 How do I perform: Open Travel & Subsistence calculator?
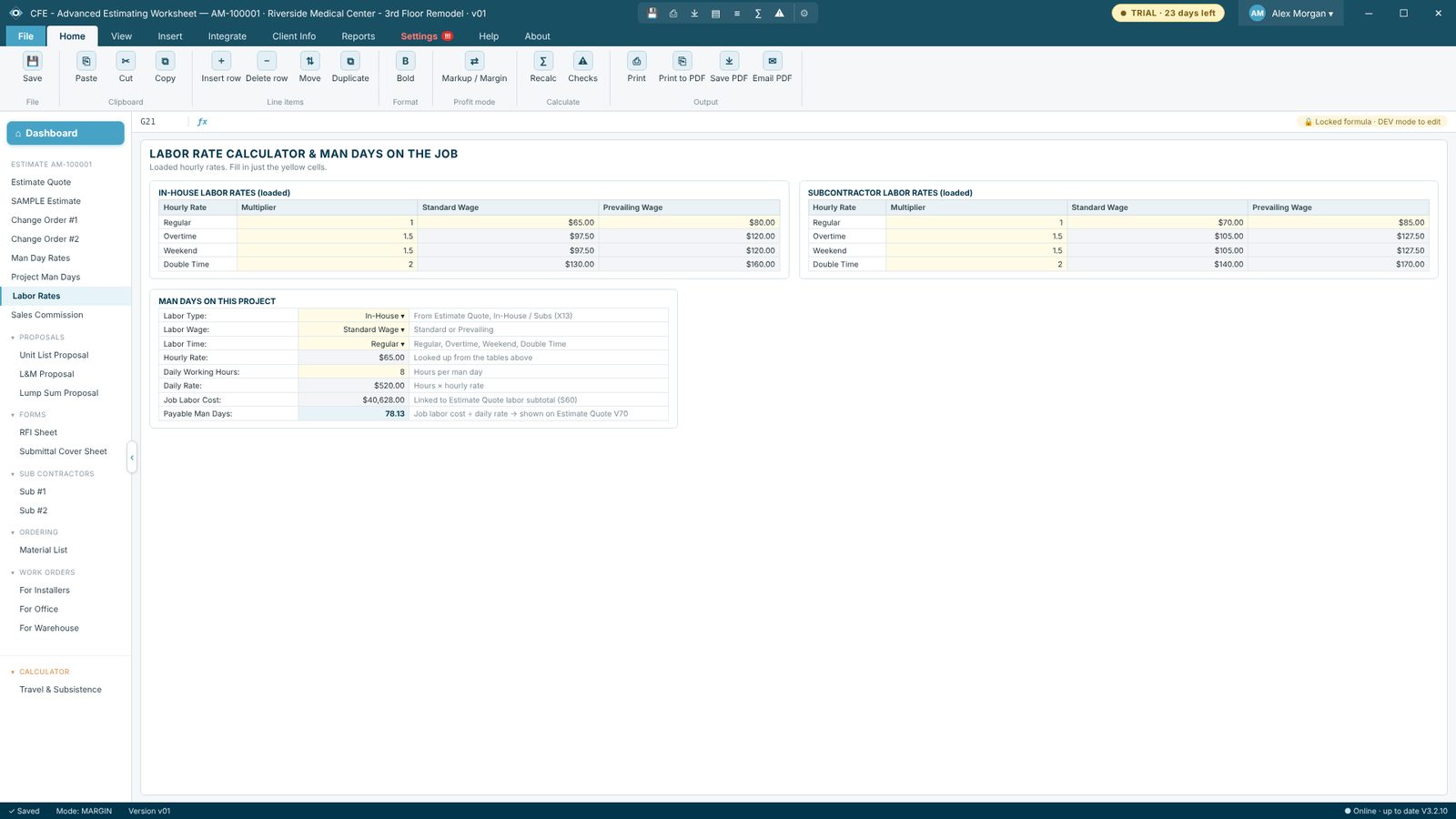click(x=61, y=690)
